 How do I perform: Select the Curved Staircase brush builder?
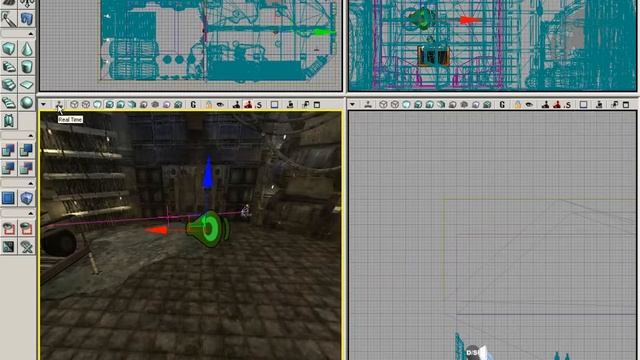[x=9, y=67]
